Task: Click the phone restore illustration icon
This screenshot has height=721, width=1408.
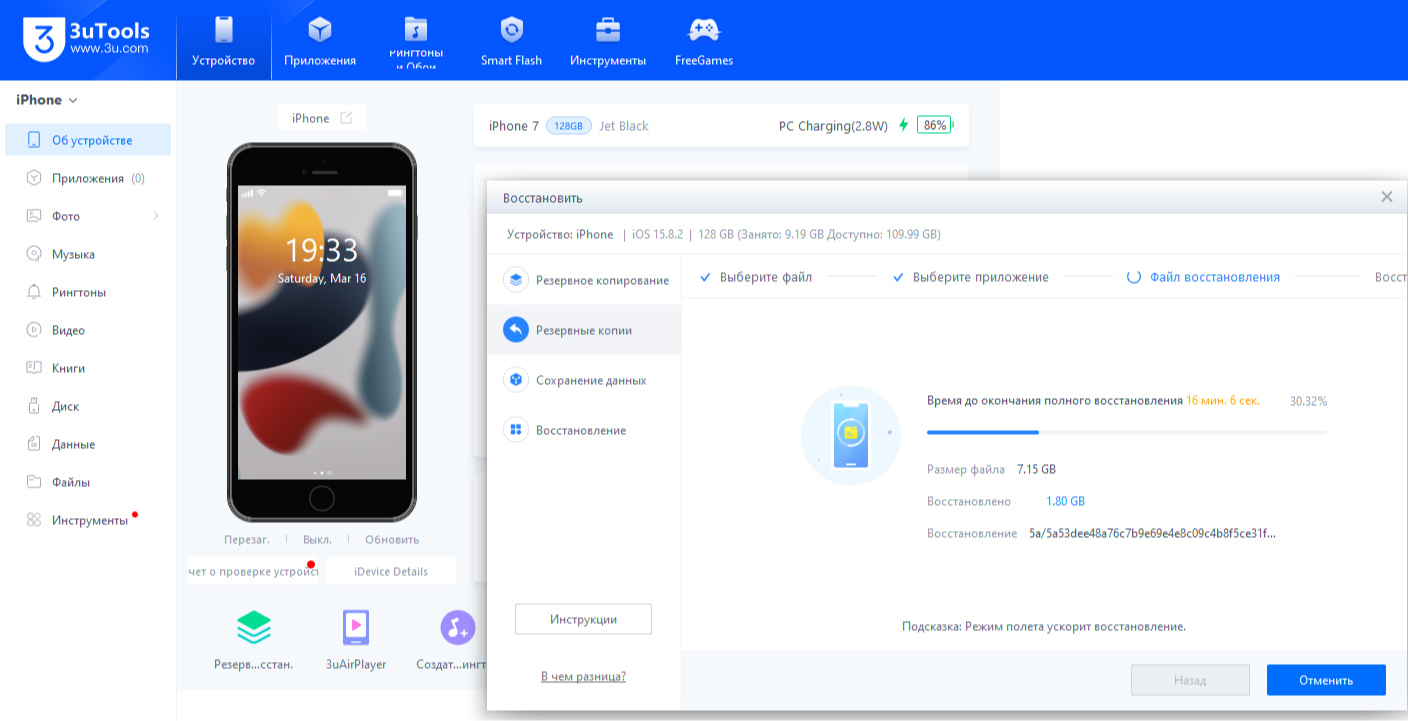Action: tap(851, 435)
